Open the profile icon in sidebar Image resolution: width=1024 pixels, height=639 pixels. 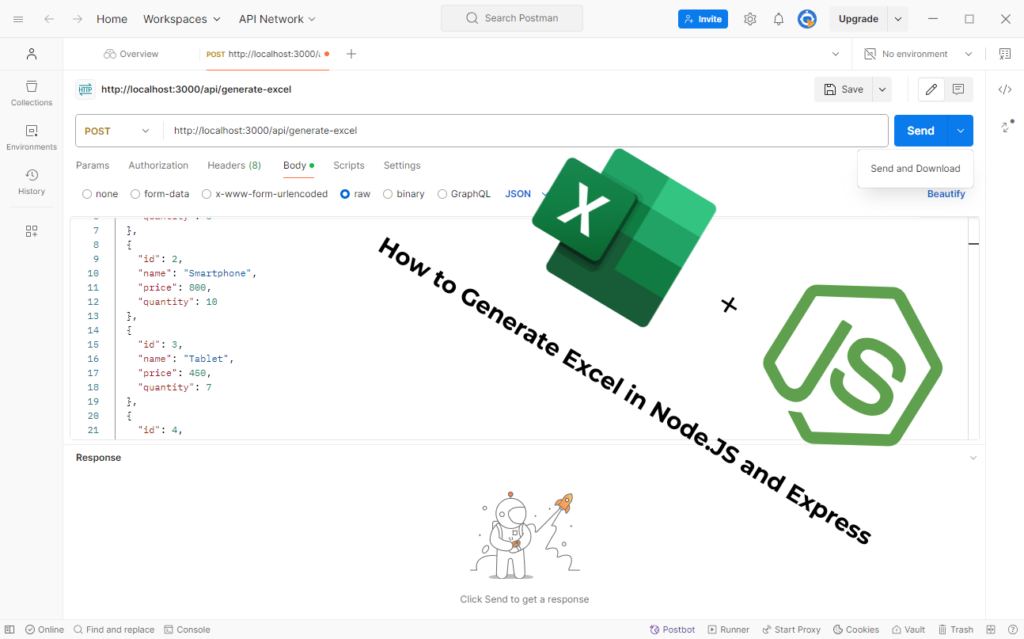[31, 54]
